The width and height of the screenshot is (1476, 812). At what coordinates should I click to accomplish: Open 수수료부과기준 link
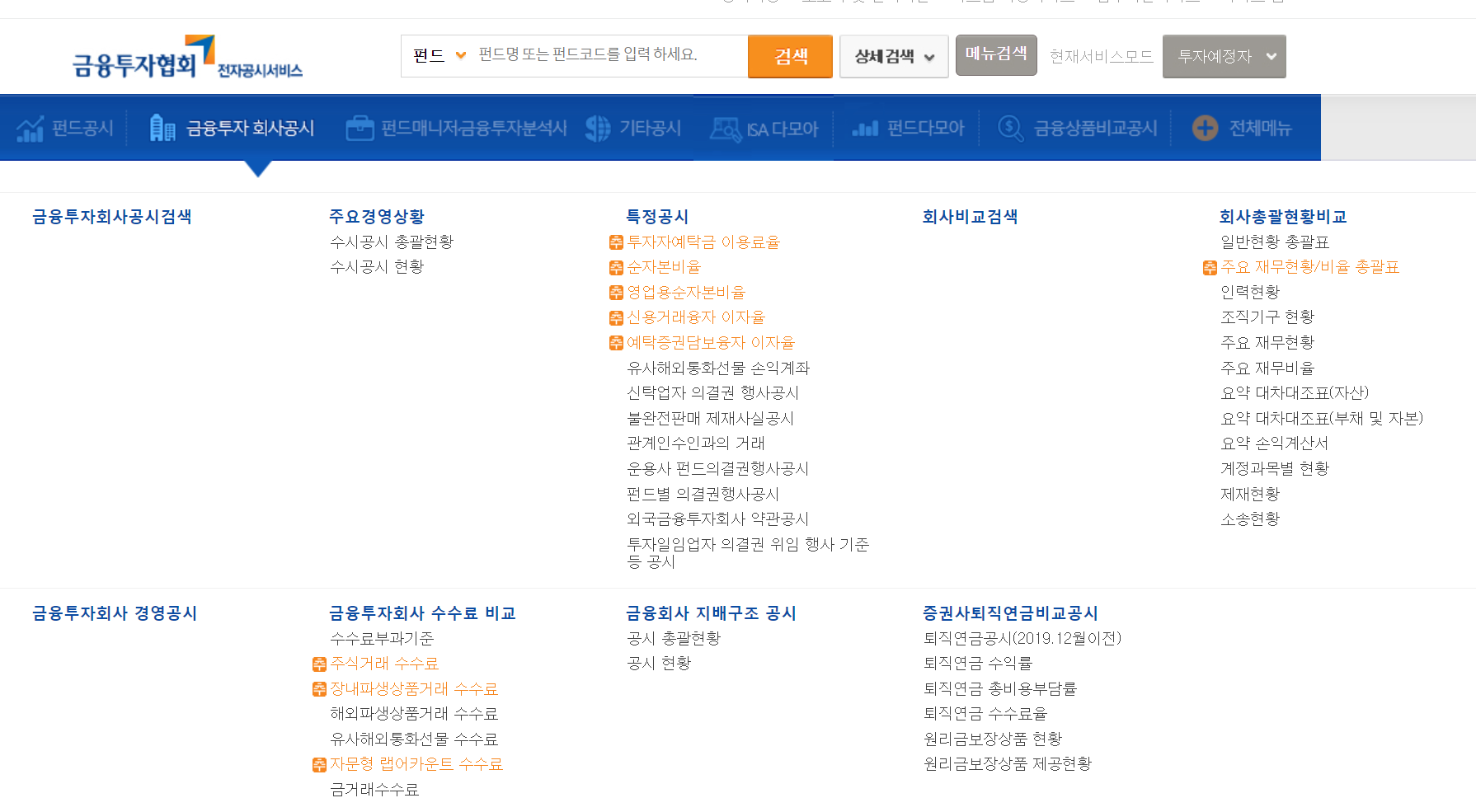click(382, 638)
